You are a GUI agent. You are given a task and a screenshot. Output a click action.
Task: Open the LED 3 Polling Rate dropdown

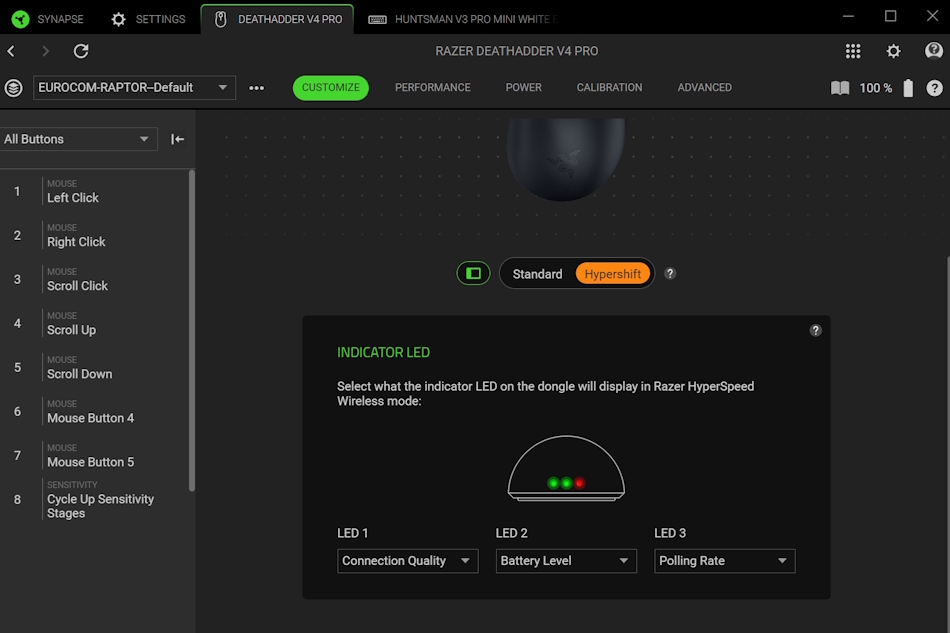[x=724, y=561]
